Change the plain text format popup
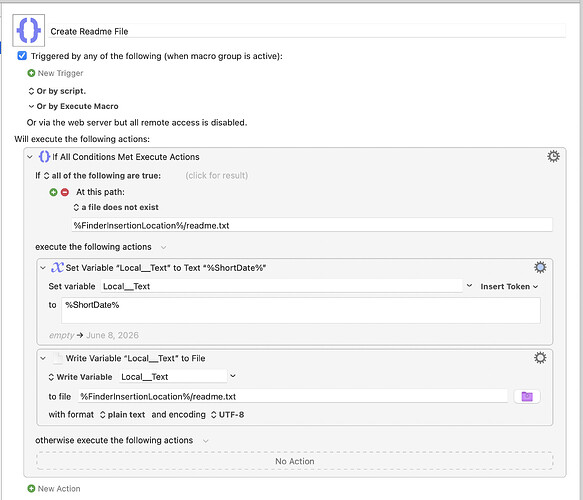This screenshot has width=583, height=500. (123, 415)
